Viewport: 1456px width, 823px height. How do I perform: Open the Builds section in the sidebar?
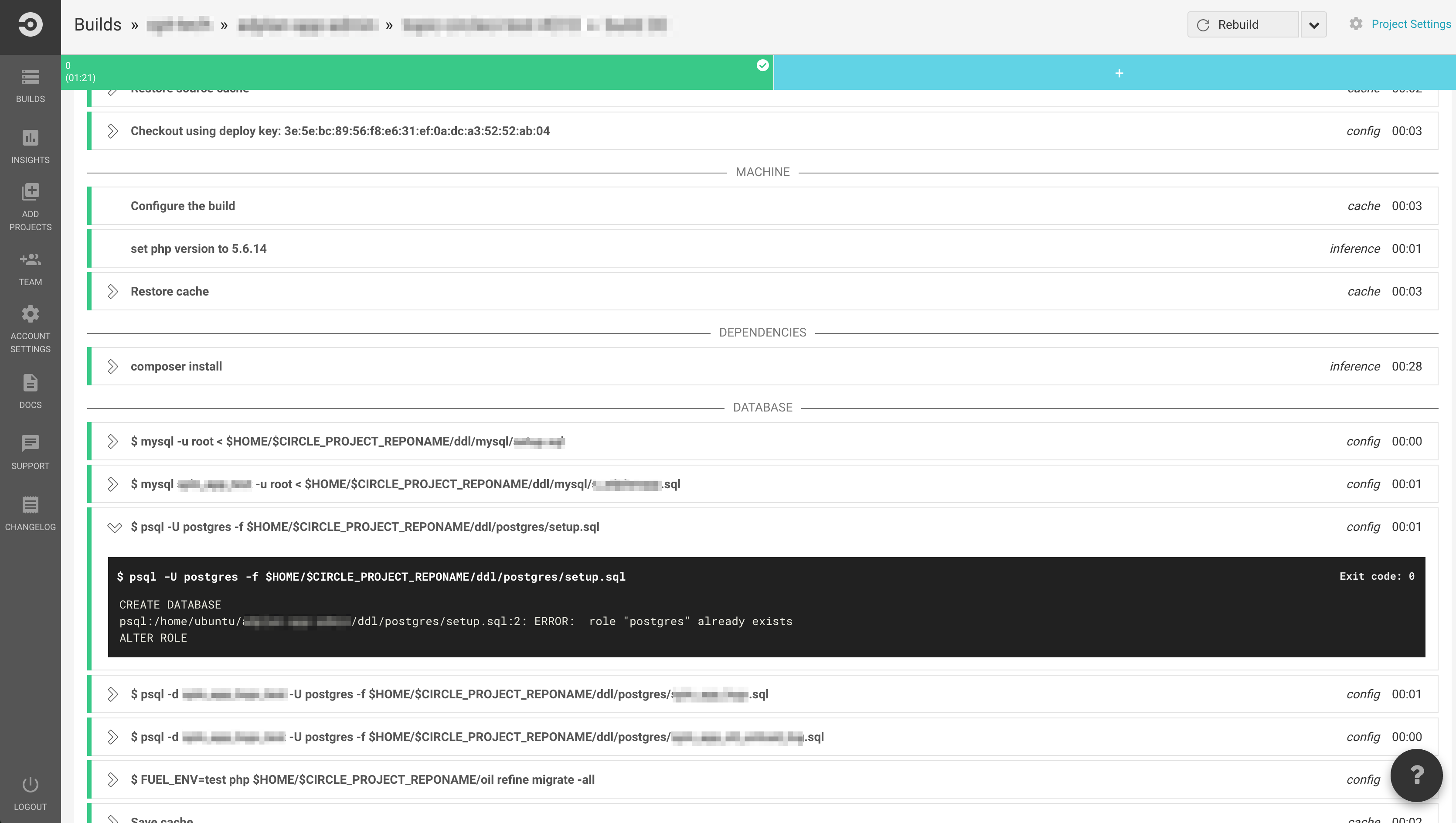pyautogui.click(x=30, y=86)
